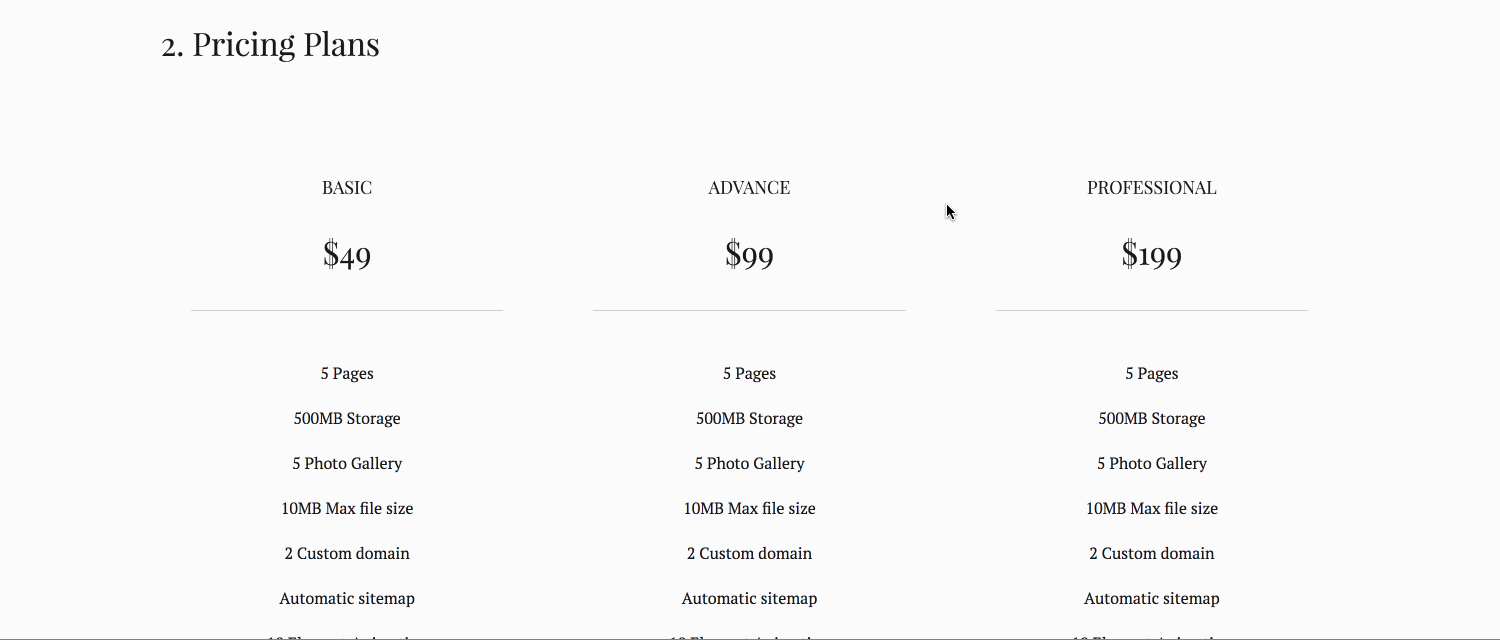Click the "2. Pricing Plans" heading
The width and height of the screenshot is (1500, 640).
click(270, 45)
